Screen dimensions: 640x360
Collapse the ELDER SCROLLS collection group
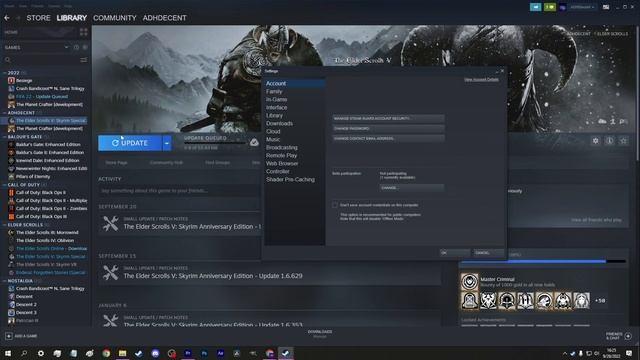(5, 225)
